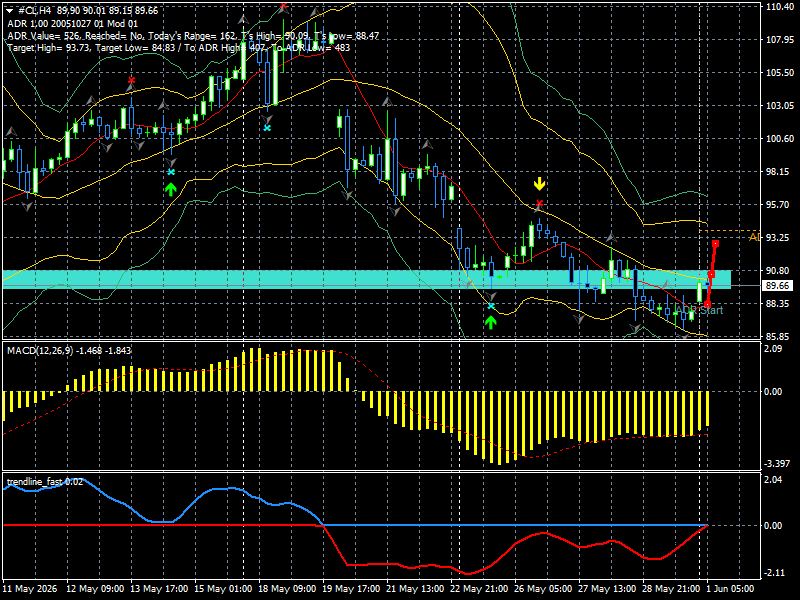The image size is (800, 600).
Task: Click the 85.85 price scale label
Action: click(780, 337)
